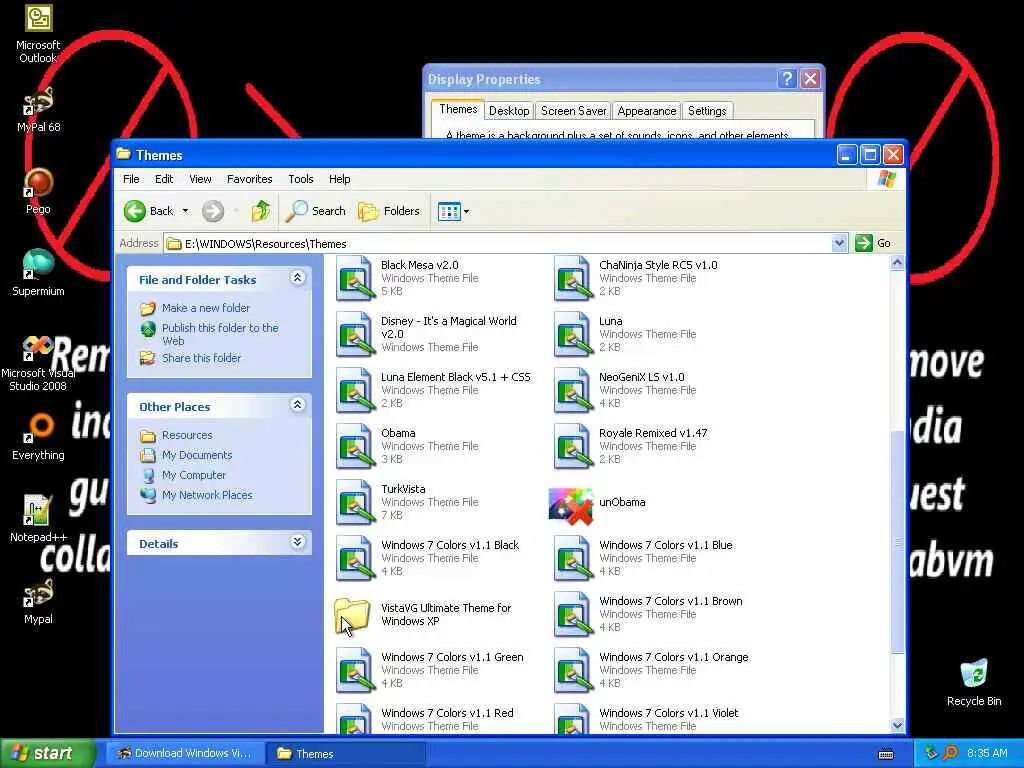
Task: Click the Back arrow in the Explorer toolbar
Action: (x=135, y=211)
